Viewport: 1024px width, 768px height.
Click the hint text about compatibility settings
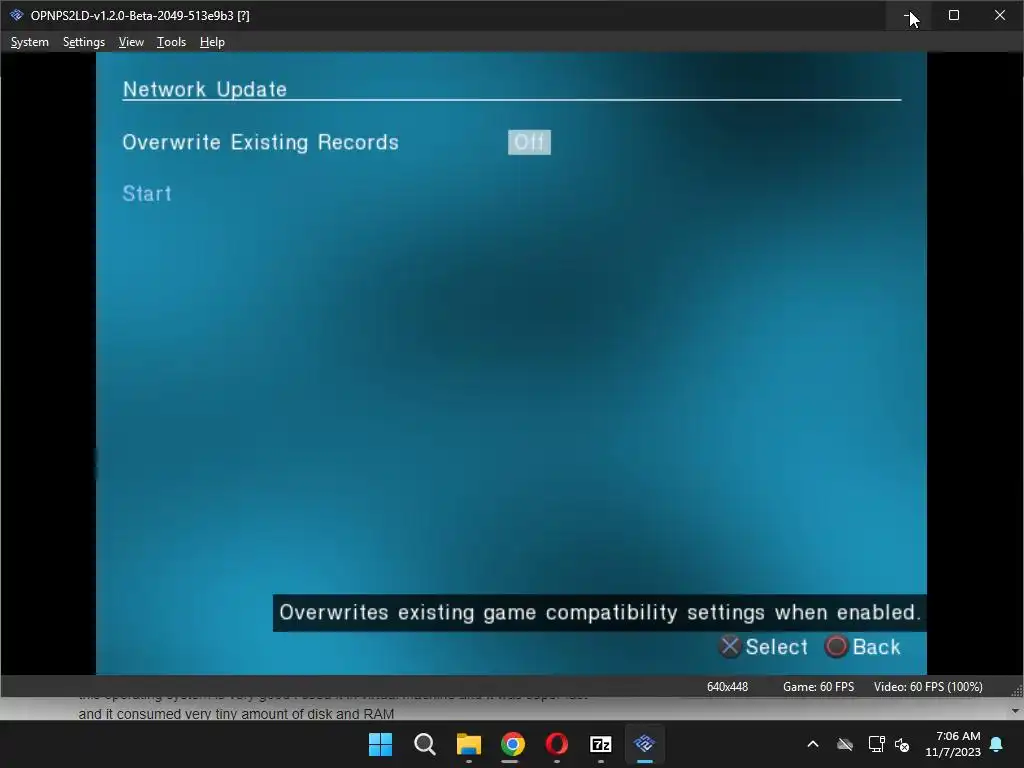coord(600,613)
